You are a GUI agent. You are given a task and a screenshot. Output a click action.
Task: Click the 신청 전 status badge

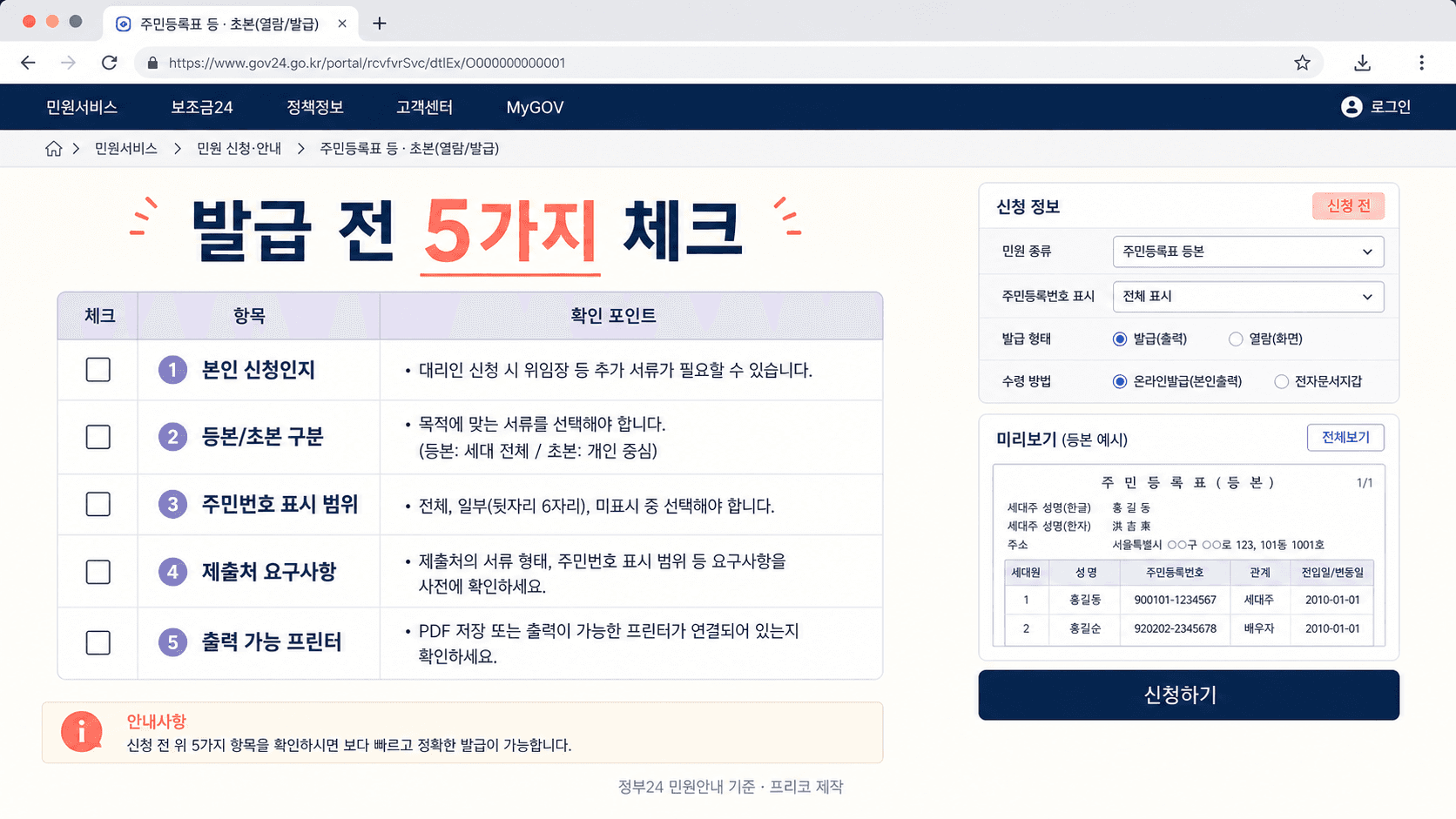point(1348,206)
